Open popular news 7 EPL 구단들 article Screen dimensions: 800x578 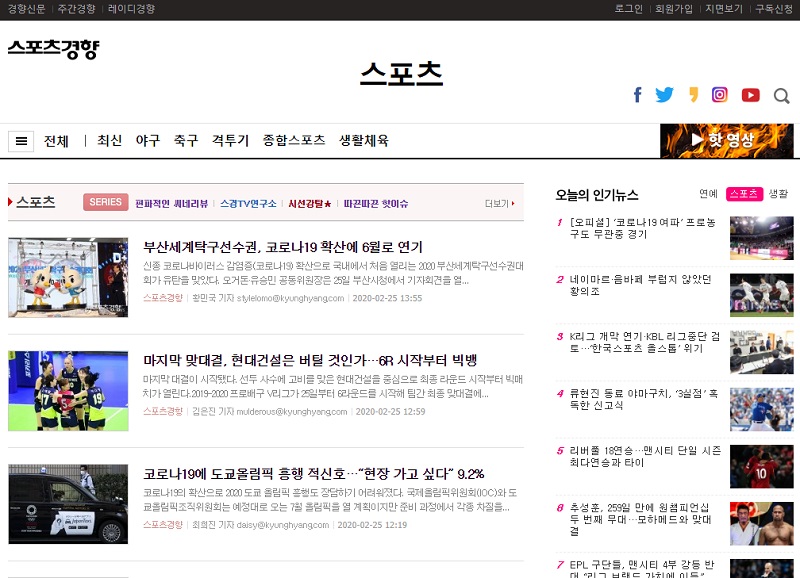point(642,568)
